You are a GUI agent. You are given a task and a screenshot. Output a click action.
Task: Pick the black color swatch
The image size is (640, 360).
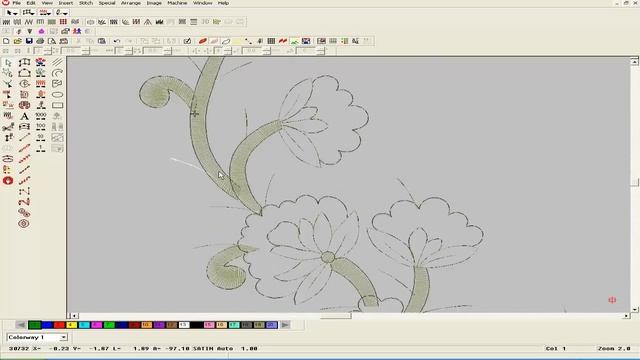(196, 325)
